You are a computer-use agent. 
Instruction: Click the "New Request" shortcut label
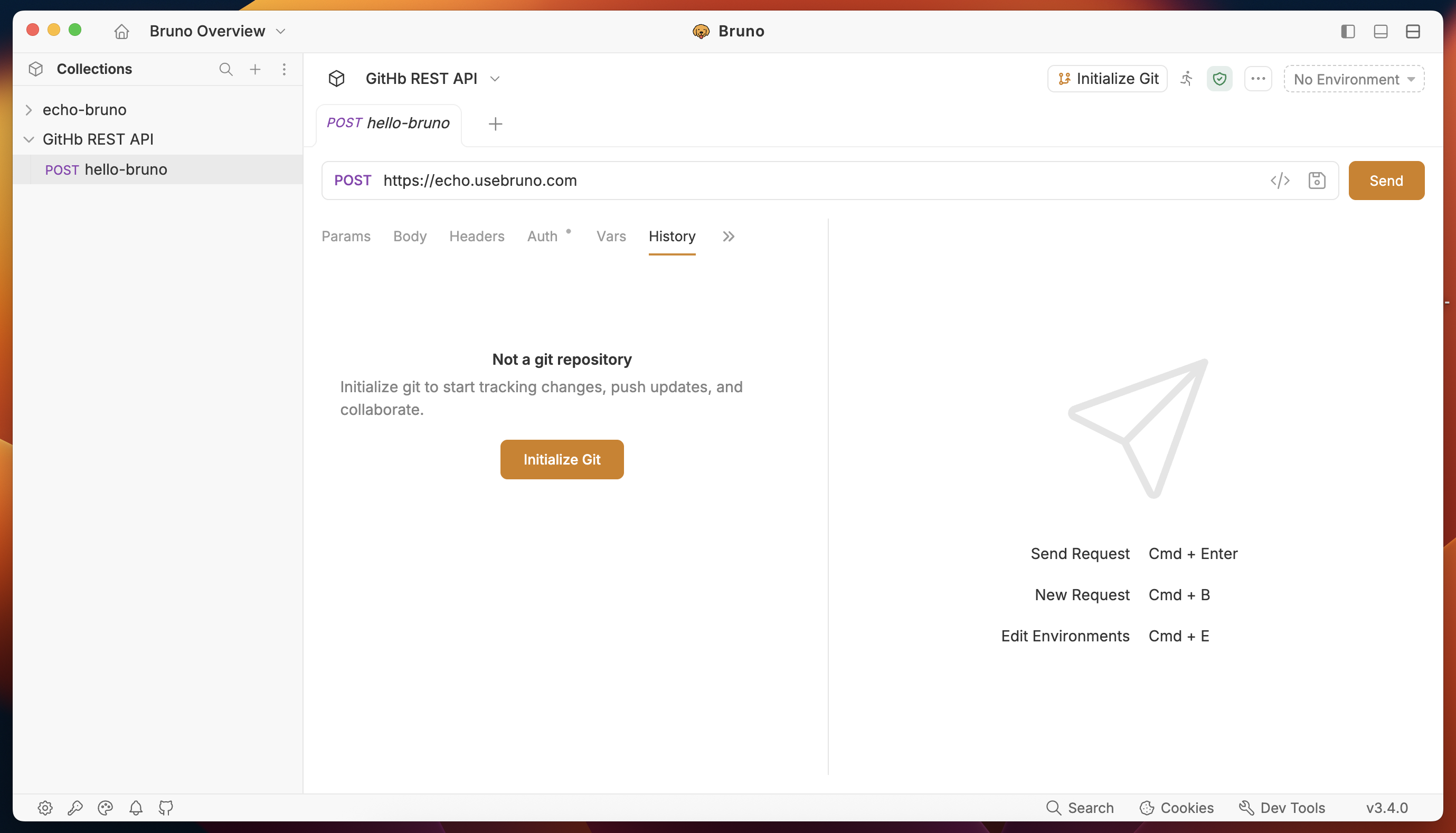pos(1082,595)
